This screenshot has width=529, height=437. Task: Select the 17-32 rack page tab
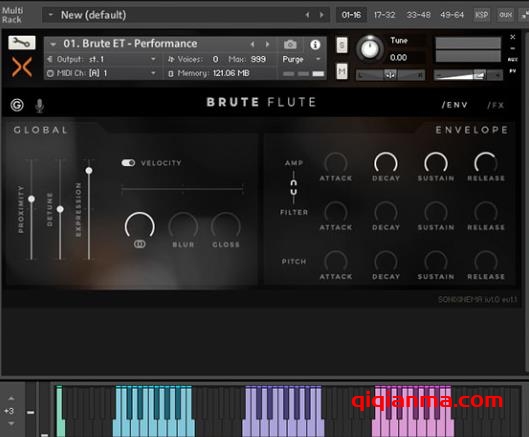(x=384, y=15)
